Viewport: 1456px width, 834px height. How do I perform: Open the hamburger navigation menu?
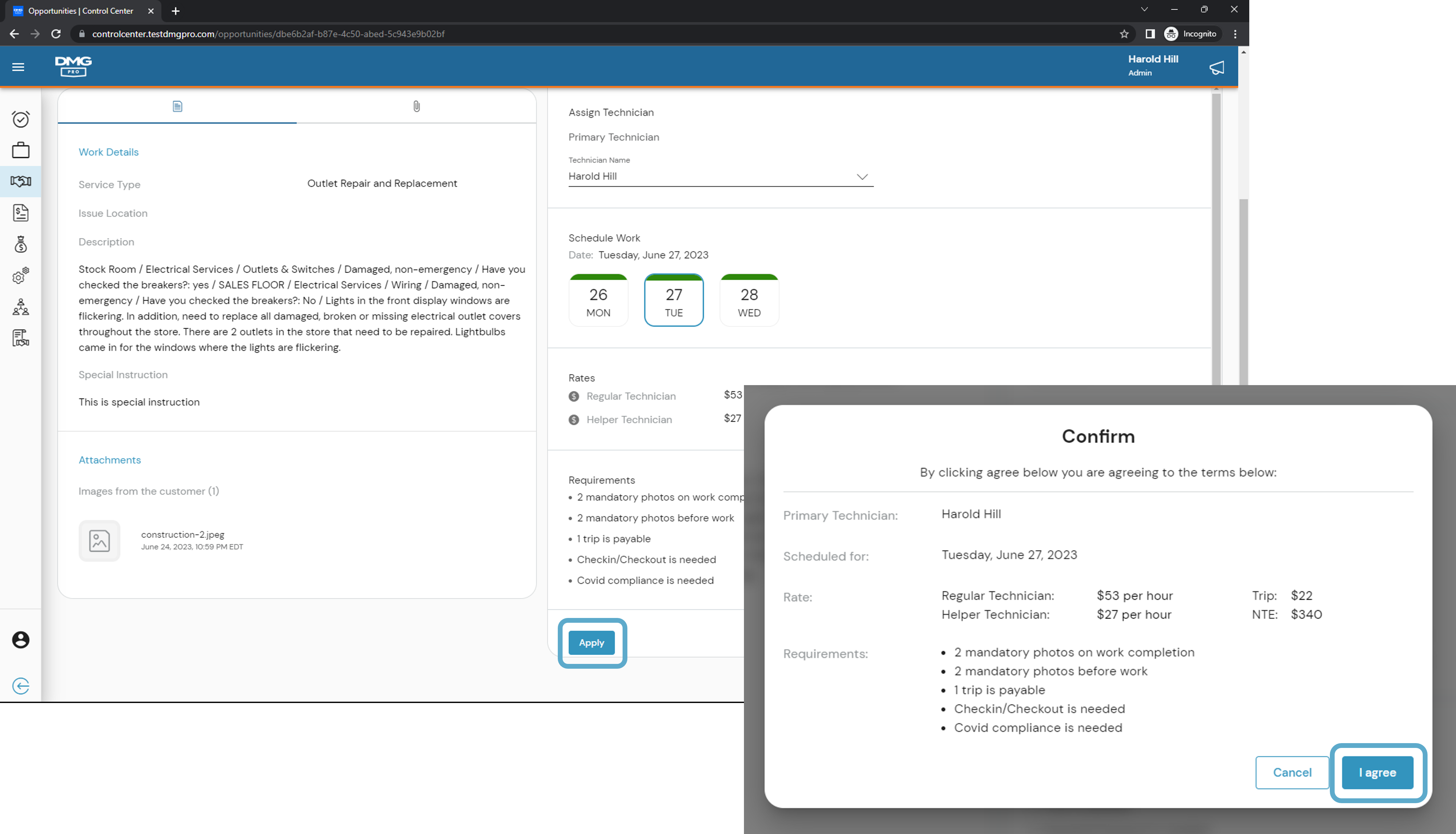pos(18,67)
